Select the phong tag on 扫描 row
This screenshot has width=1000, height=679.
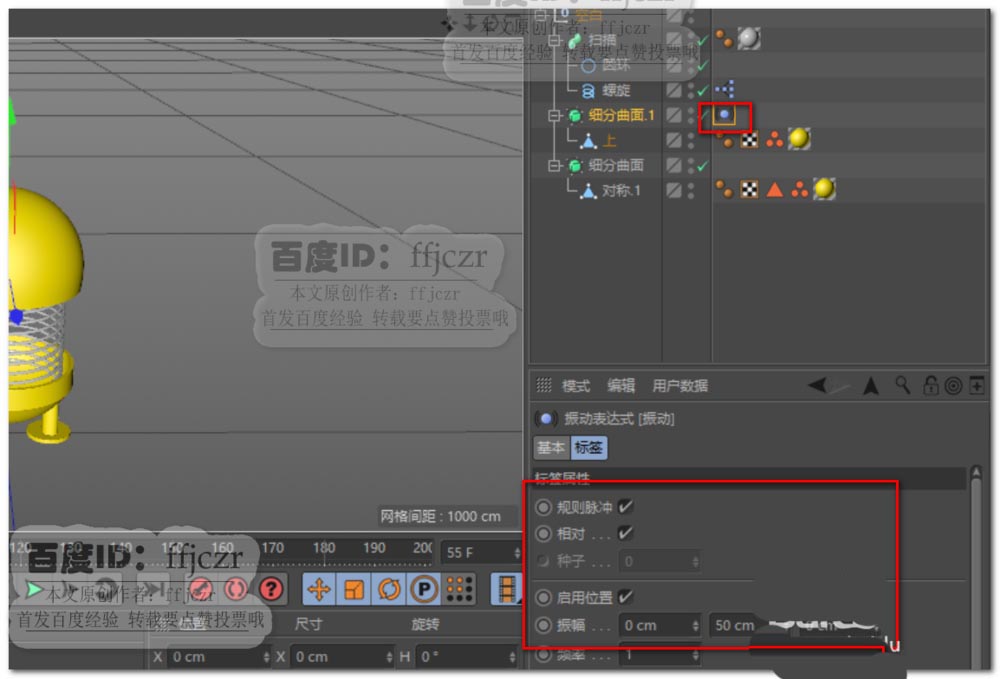pyautogui.click(x=723, y=39)
